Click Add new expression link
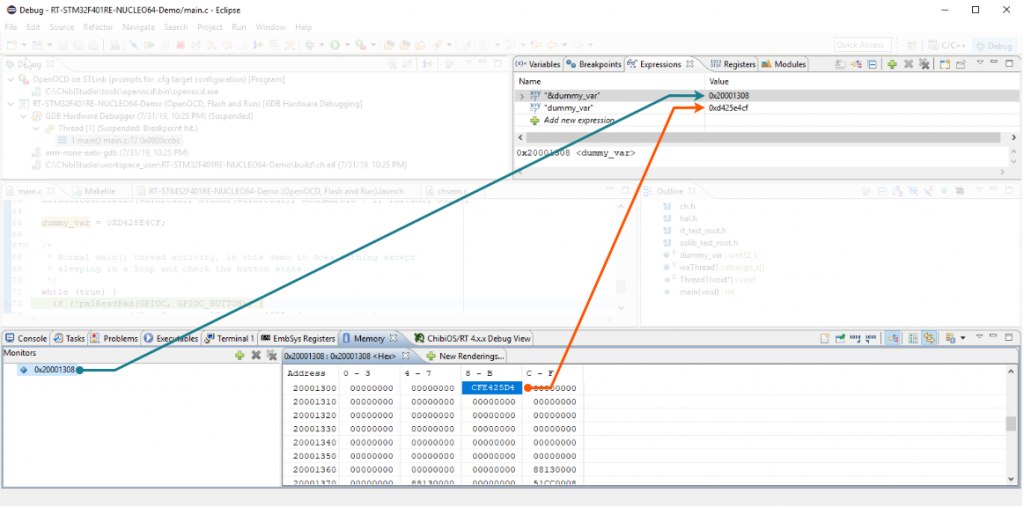The height and width of the screenshot is (508, 1024). tap(579, 120)
